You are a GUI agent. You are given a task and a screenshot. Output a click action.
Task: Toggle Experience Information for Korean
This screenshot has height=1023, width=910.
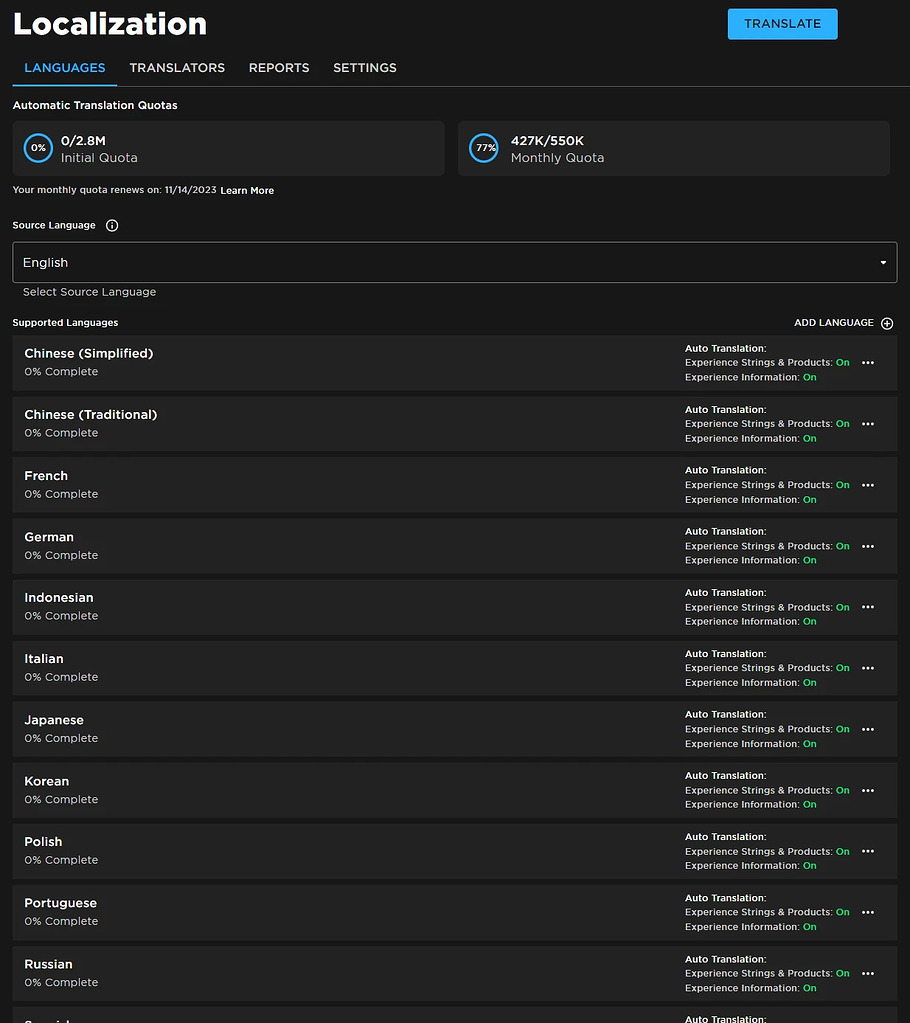point(809,804)
